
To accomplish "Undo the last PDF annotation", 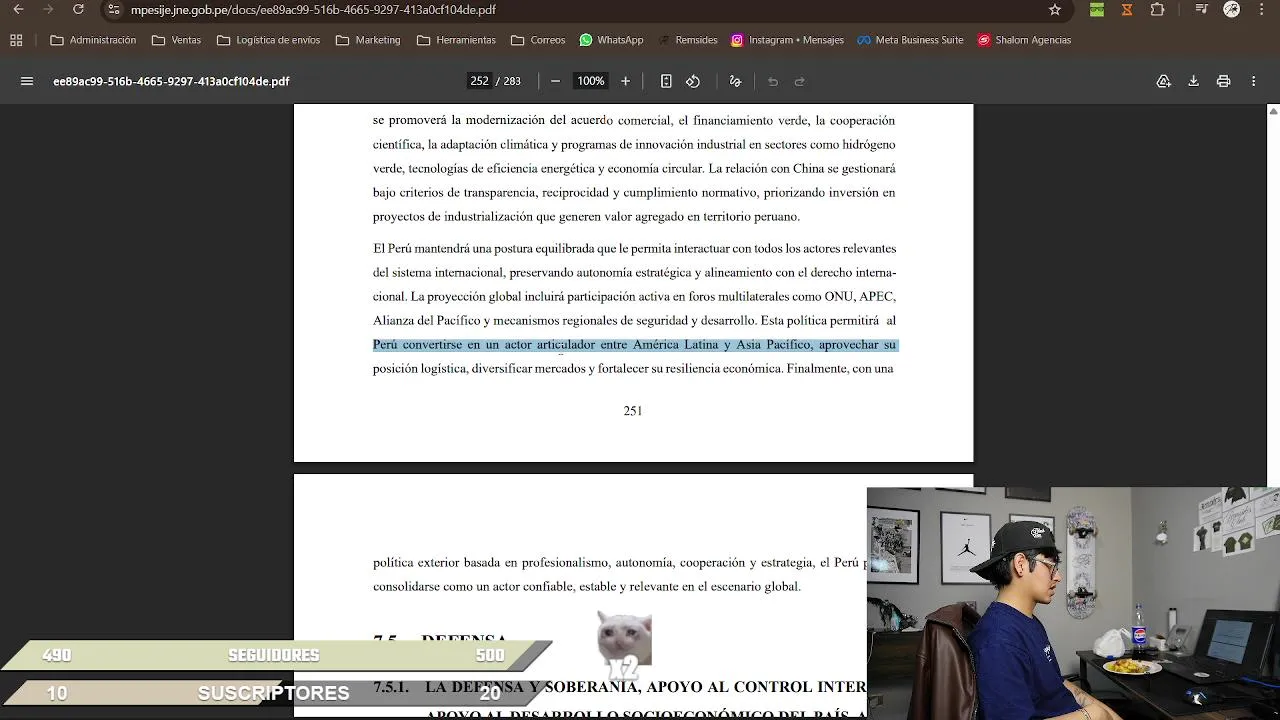I will pos(773,81).
